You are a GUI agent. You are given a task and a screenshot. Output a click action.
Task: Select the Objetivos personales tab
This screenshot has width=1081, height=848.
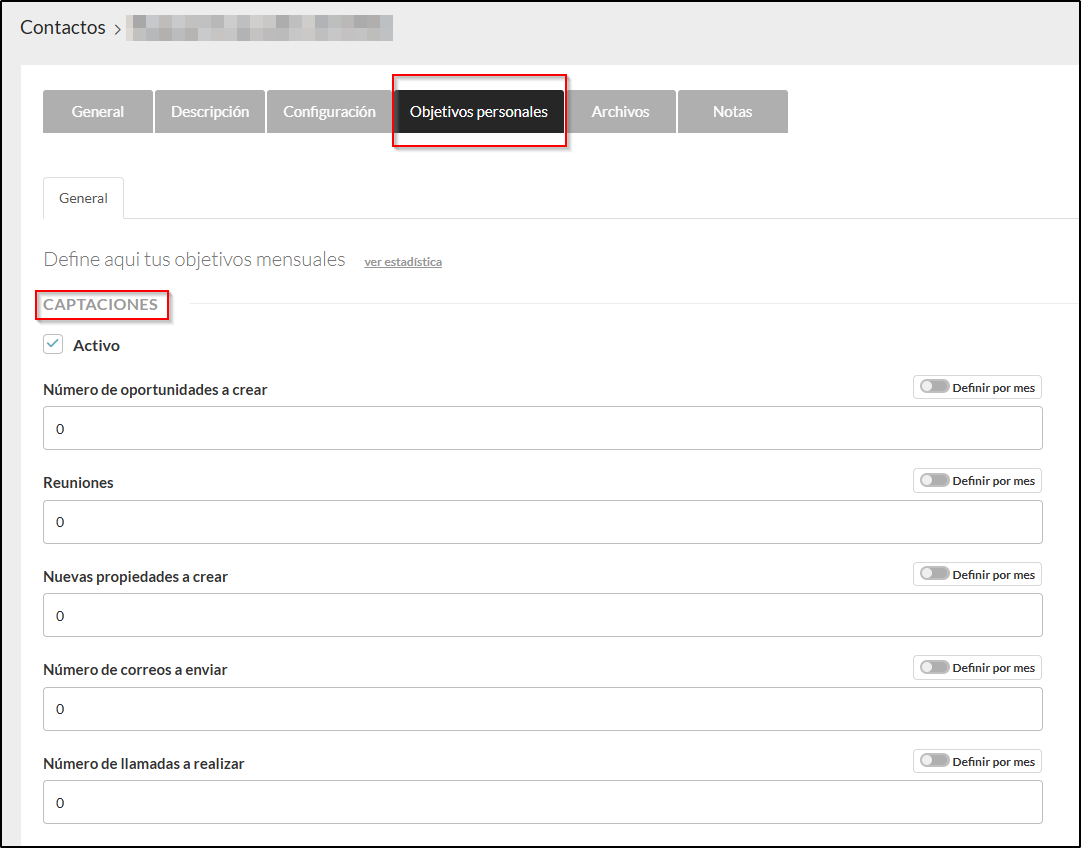(479, 112)
